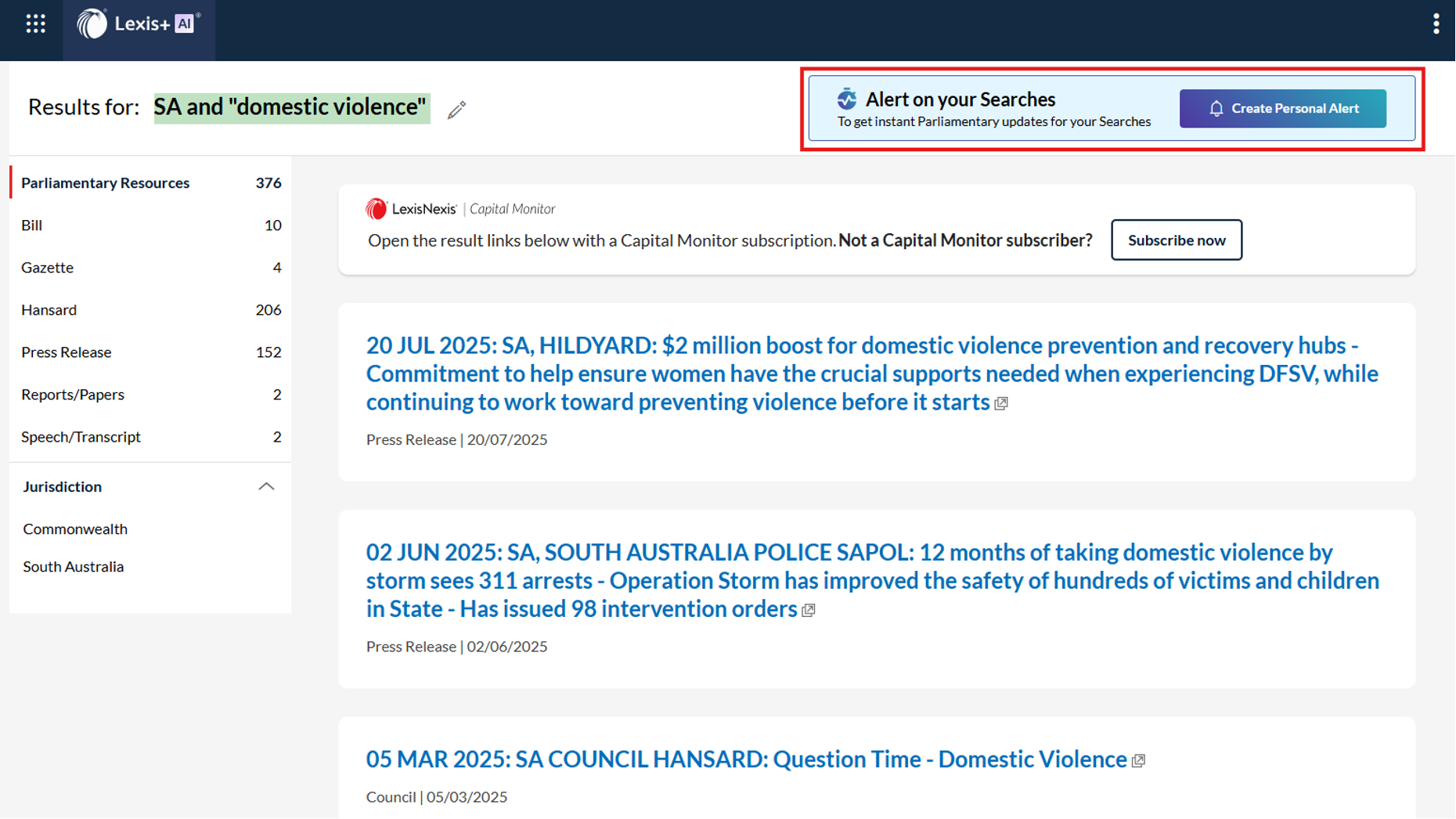Image resolution: width=1456 pixels, height=819 pixels.
Task: Click the Alert on your Searches icon
Action: coord(846,99)
